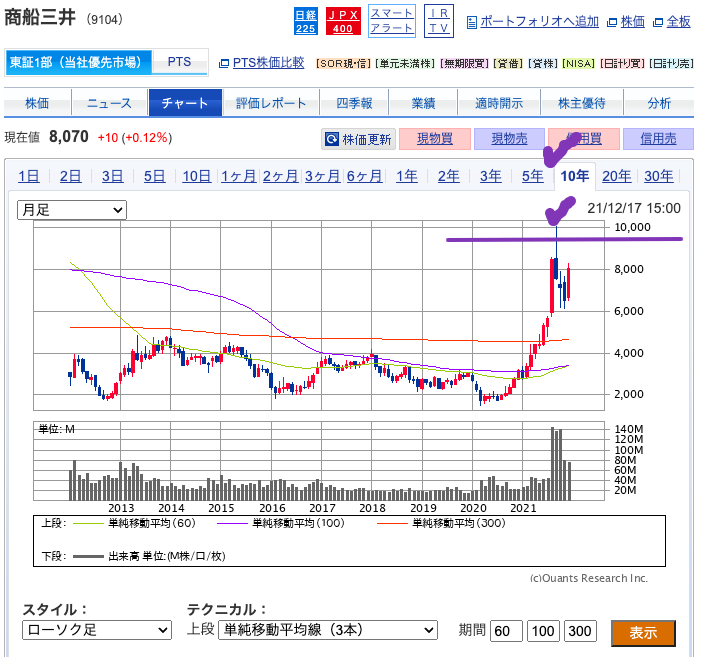
Task: Open the 月足 candle interval dropdown
Action: point(72,210)
